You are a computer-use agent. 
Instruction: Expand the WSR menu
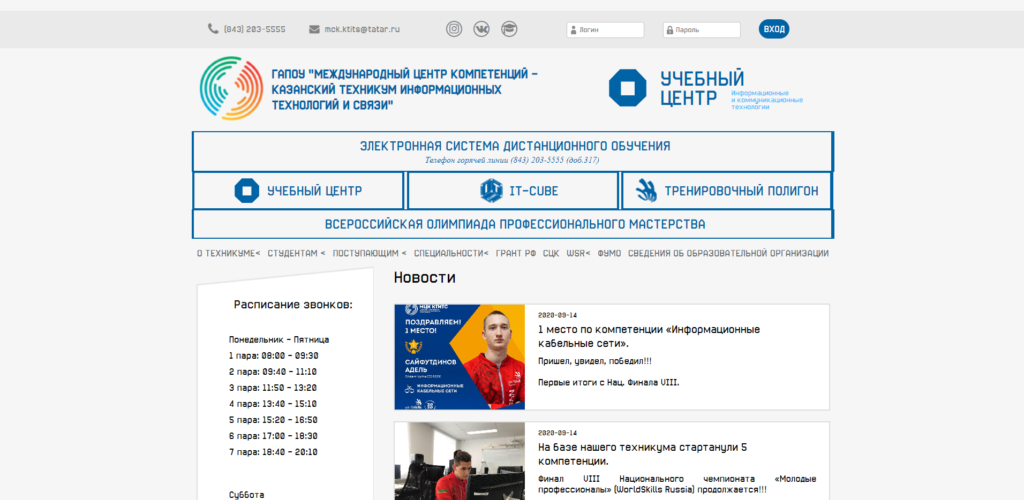(578, 253)
